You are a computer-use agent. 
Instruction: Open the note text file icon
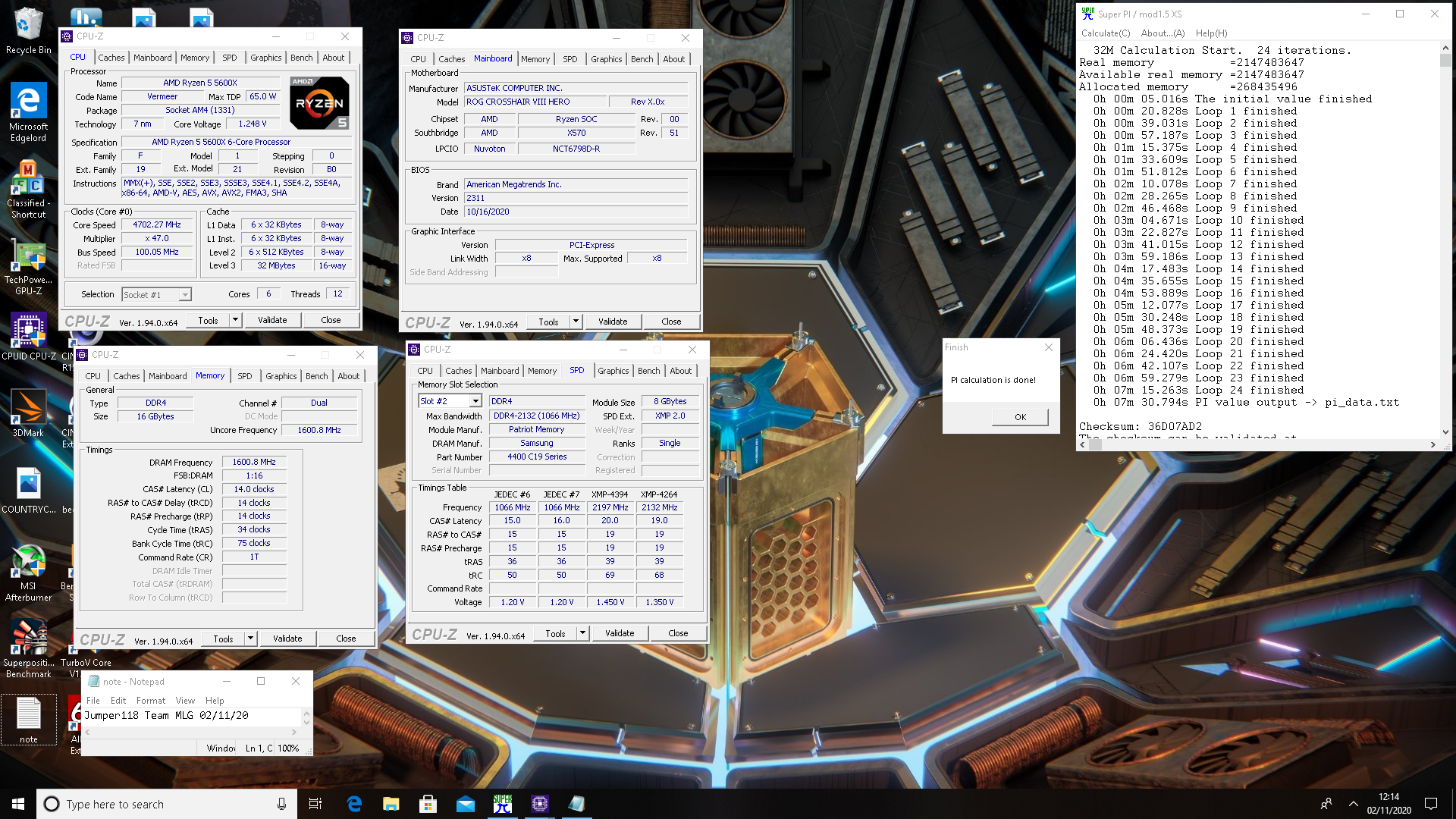point(28,720)
